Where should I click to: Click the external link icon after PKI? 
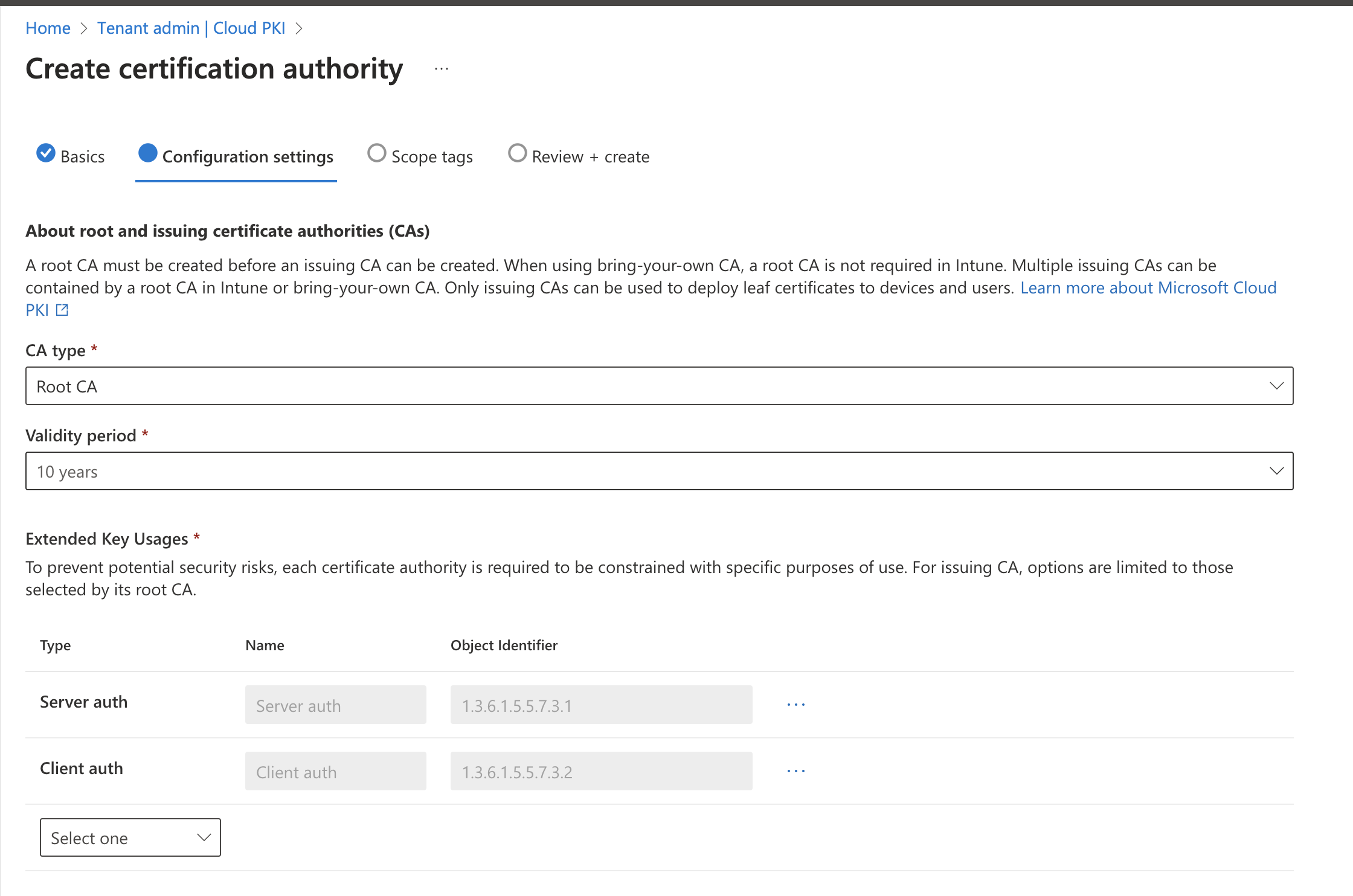[62, 310]
